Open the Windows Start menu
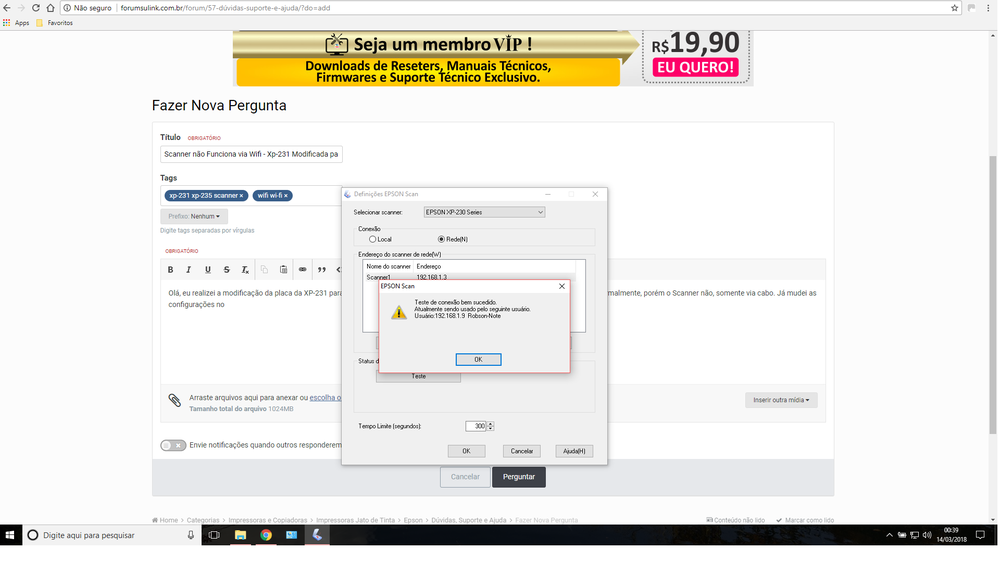Image resolution: width=1000 pixels, height=562 pixels. click(10, 535)
